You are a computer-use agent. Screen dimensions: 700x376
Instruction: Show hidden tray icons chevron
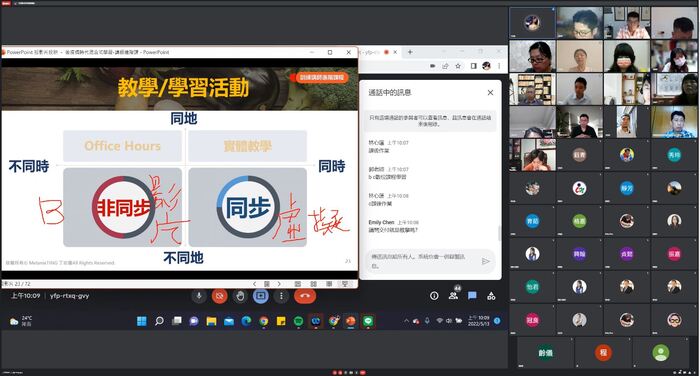coord(406,321)
